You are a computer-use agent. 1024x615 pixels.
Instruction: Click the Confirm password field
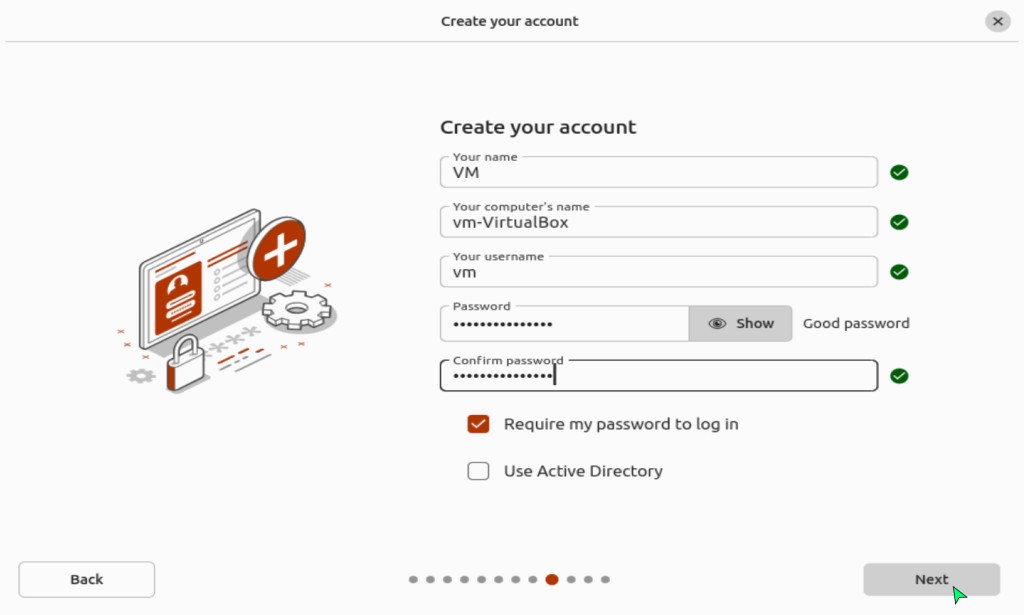658,376
